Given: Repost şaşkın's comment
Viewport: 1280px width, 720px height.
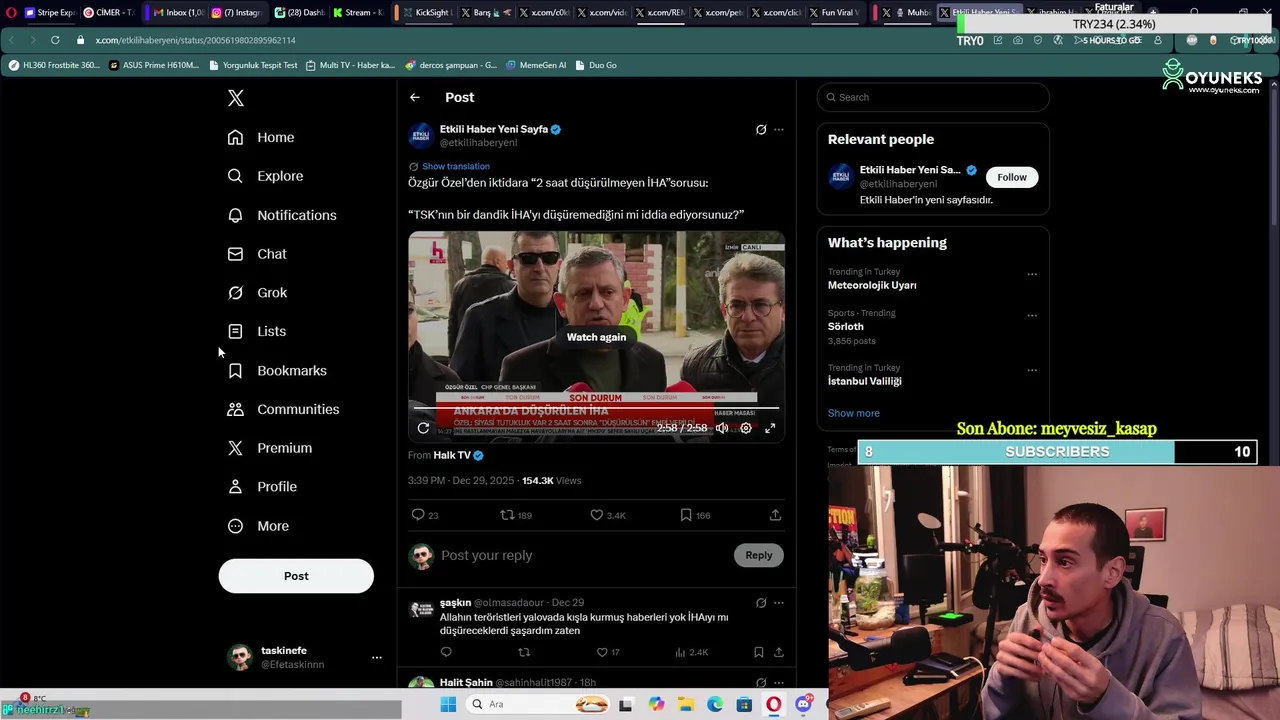Looking at the screenshot, I should tap(524, 652).
